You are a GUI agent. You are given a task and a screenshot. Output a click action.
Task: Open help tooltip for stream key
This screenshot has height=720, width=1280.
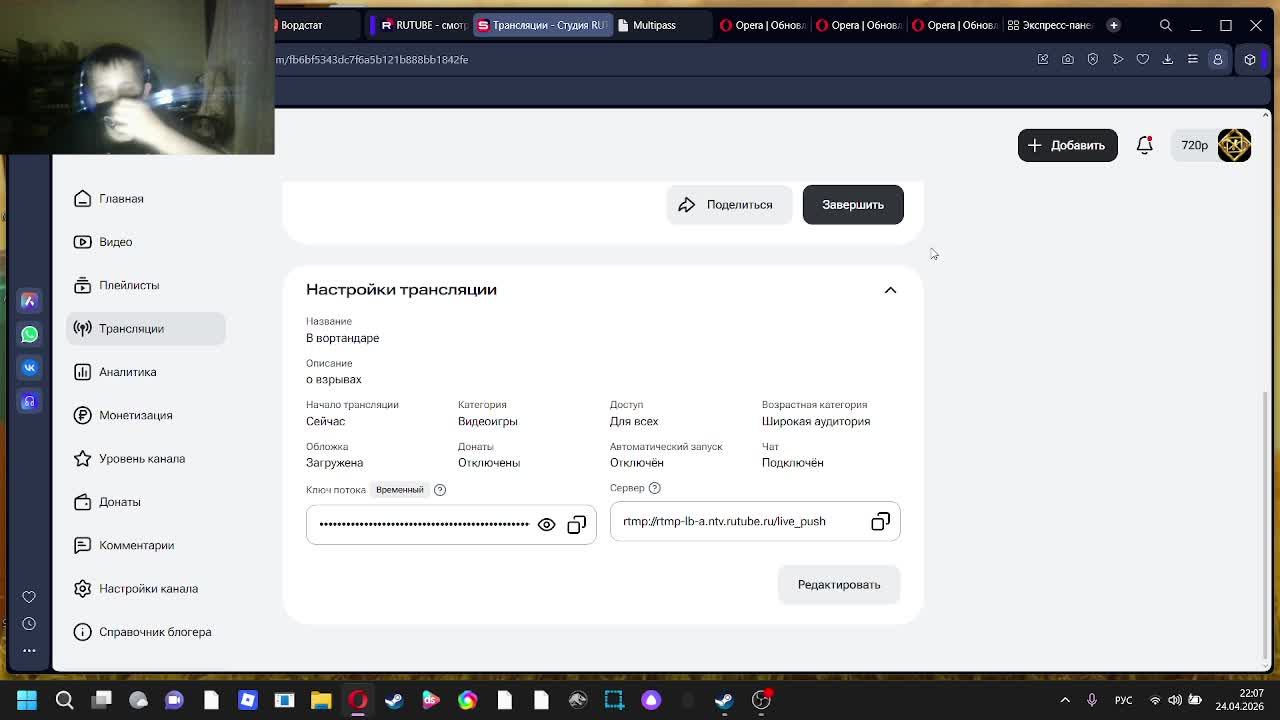[x=440, y=490]
